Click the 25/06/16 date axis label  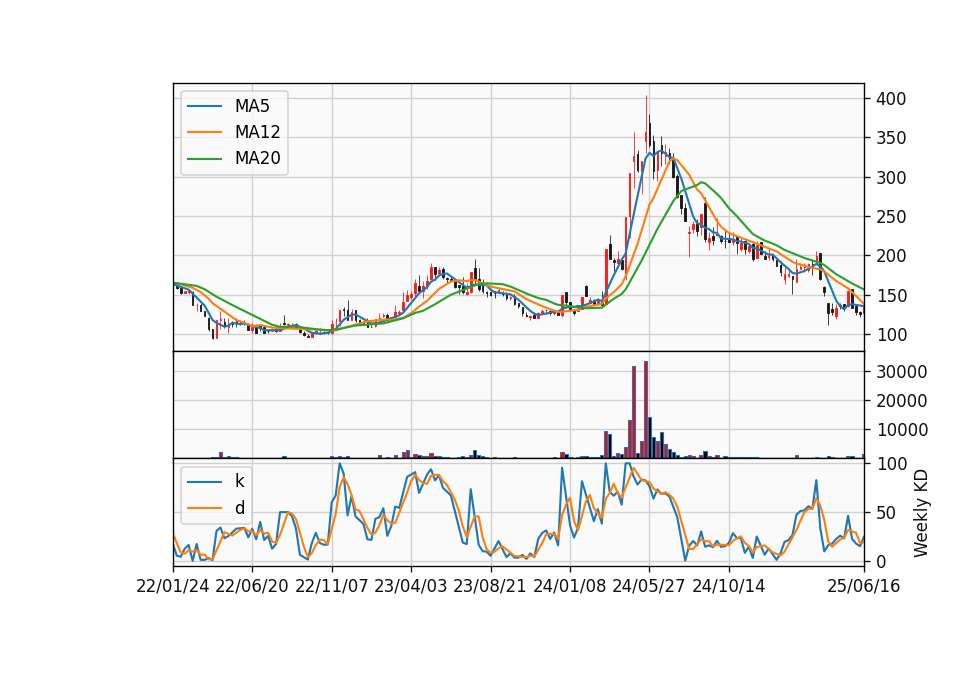click(x=864, y=586)
